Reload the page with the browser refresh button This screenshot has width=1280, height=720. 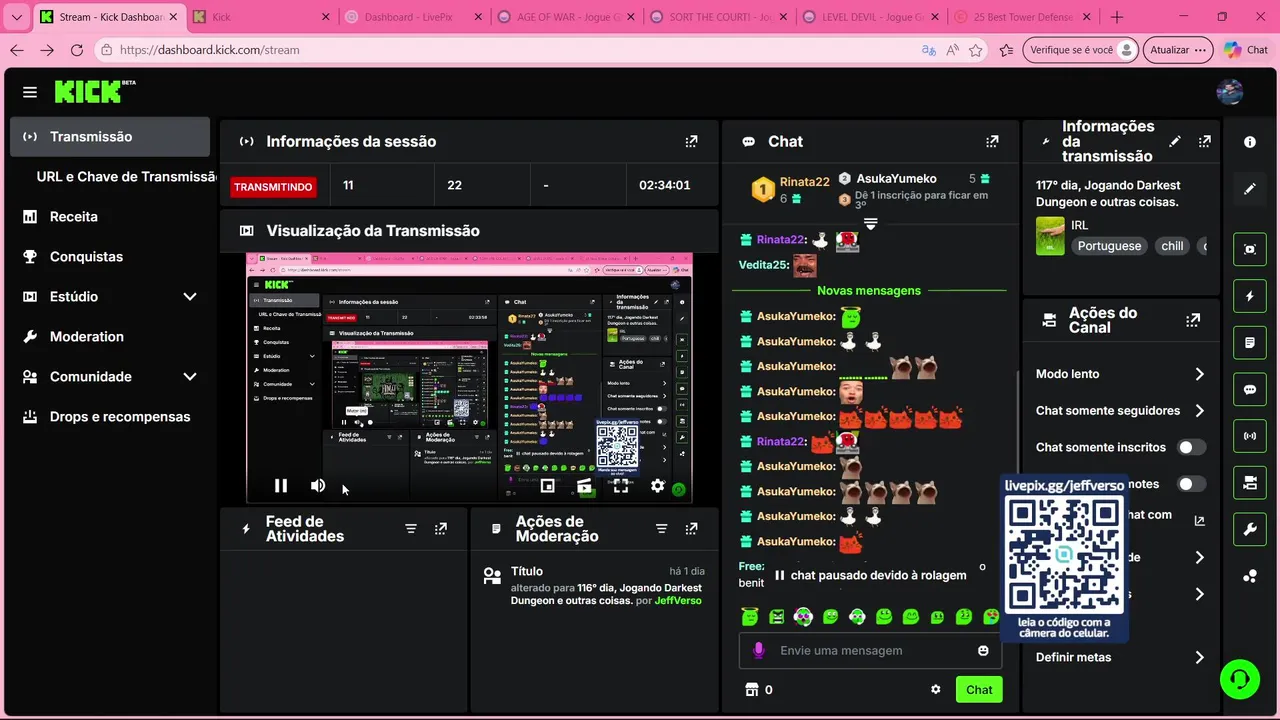(77, 50)
